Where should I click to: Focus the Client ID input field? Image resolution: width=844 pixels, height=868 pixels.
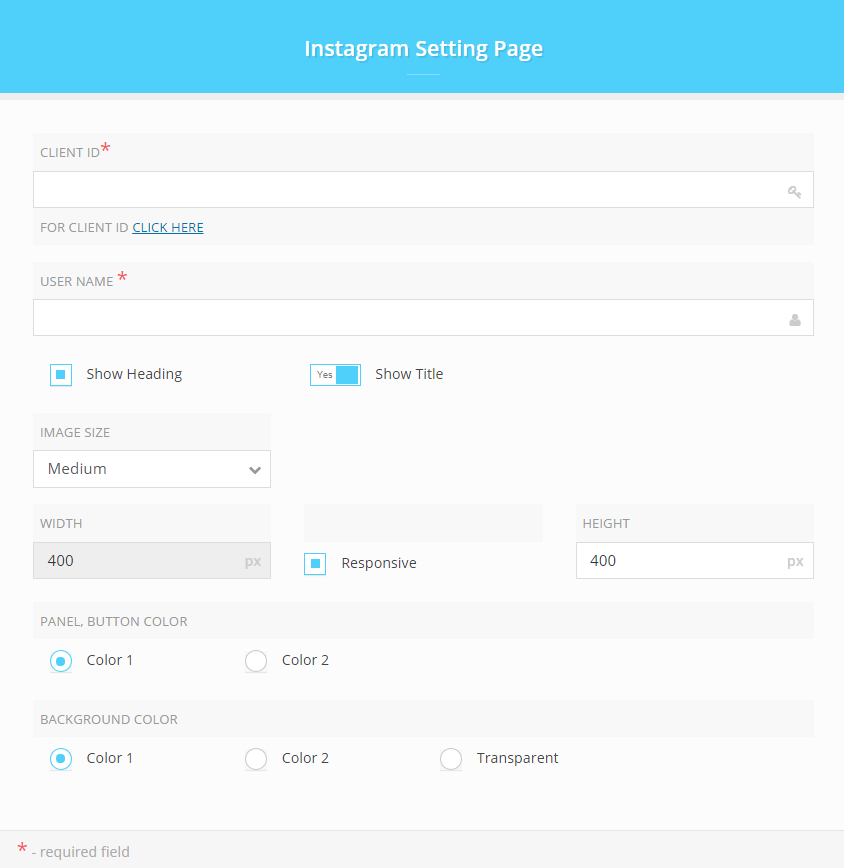[x=423, y=189]
